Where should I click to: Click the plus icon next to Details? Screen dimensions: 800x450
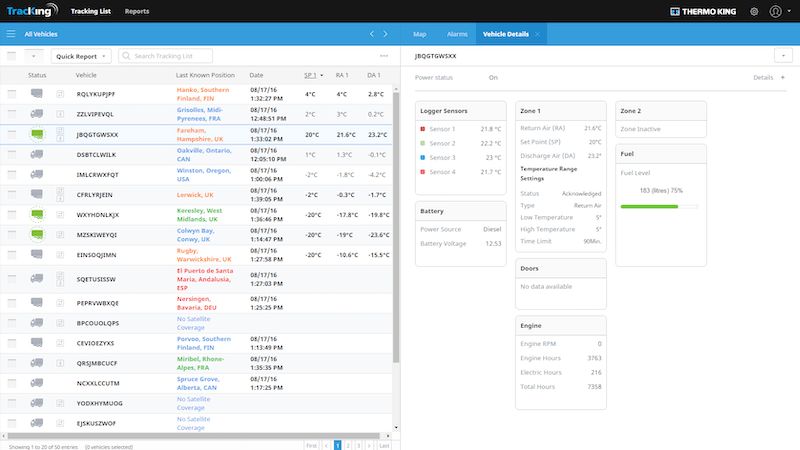pos(782,77)
